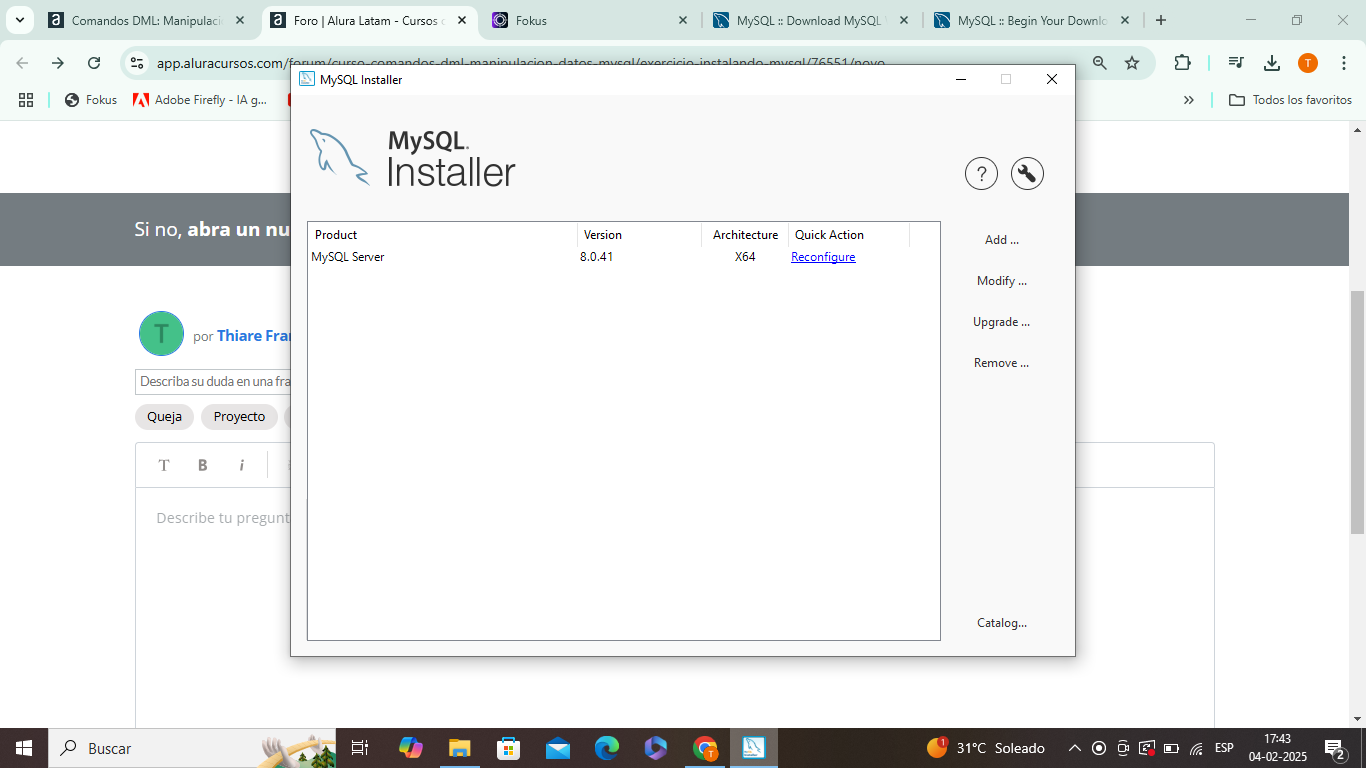Image resolution: width=1366 pixels, height=768 pixels.
Task: Switch to the Comandos DML browser tab
Action: point(146,20)
